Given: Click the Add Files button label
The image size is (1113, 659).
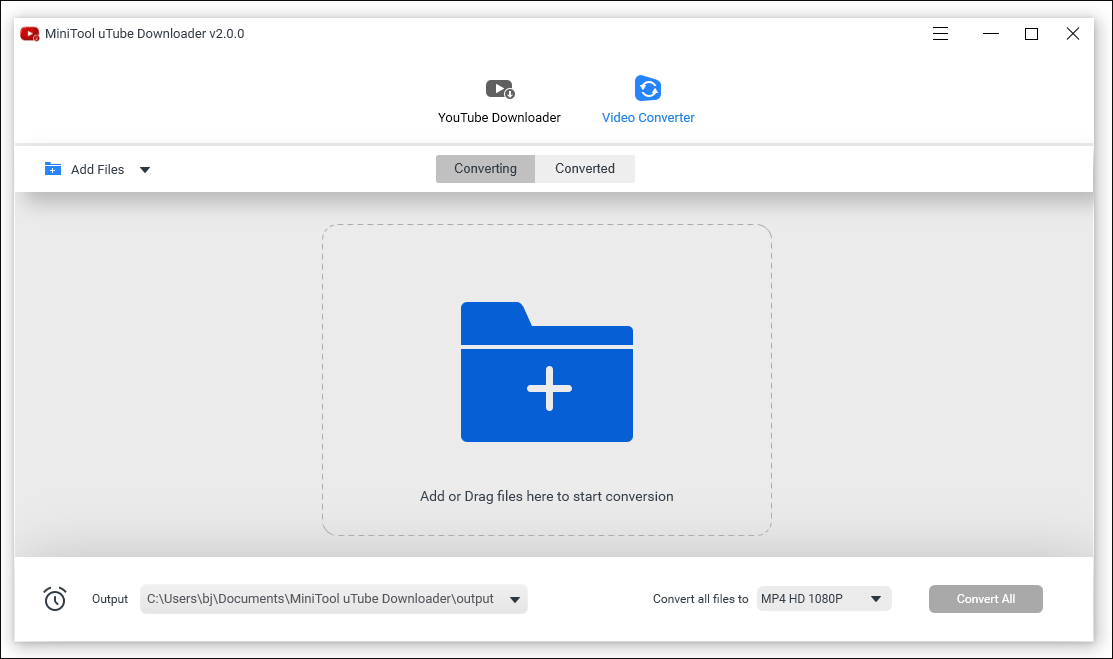Looking at the screenshot, I should point(97,170).
